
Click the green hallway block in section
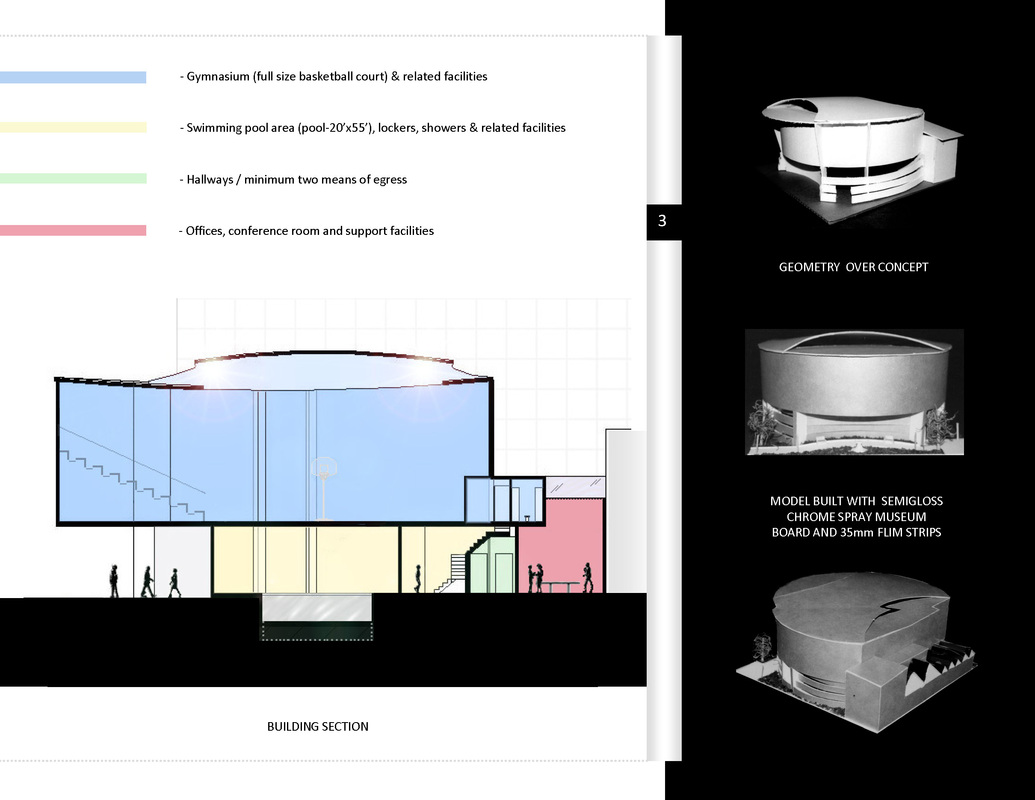(x=491, y=564)
